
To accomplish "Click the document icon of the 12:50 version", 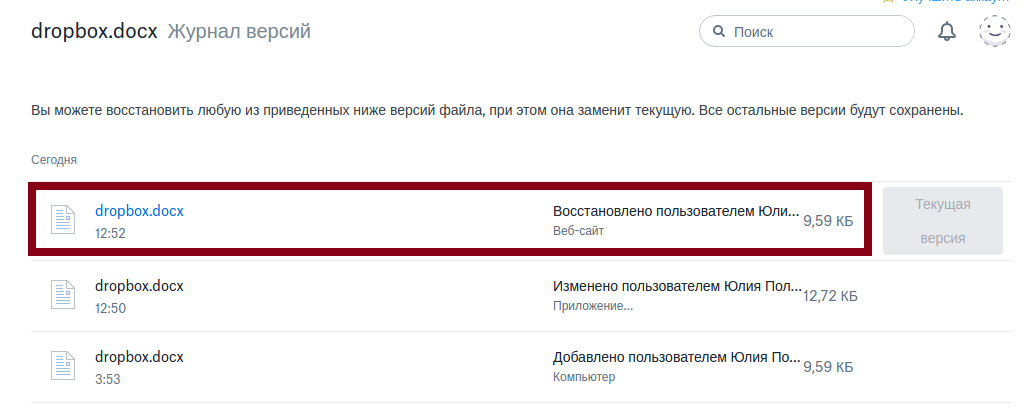I will [64, 294].
